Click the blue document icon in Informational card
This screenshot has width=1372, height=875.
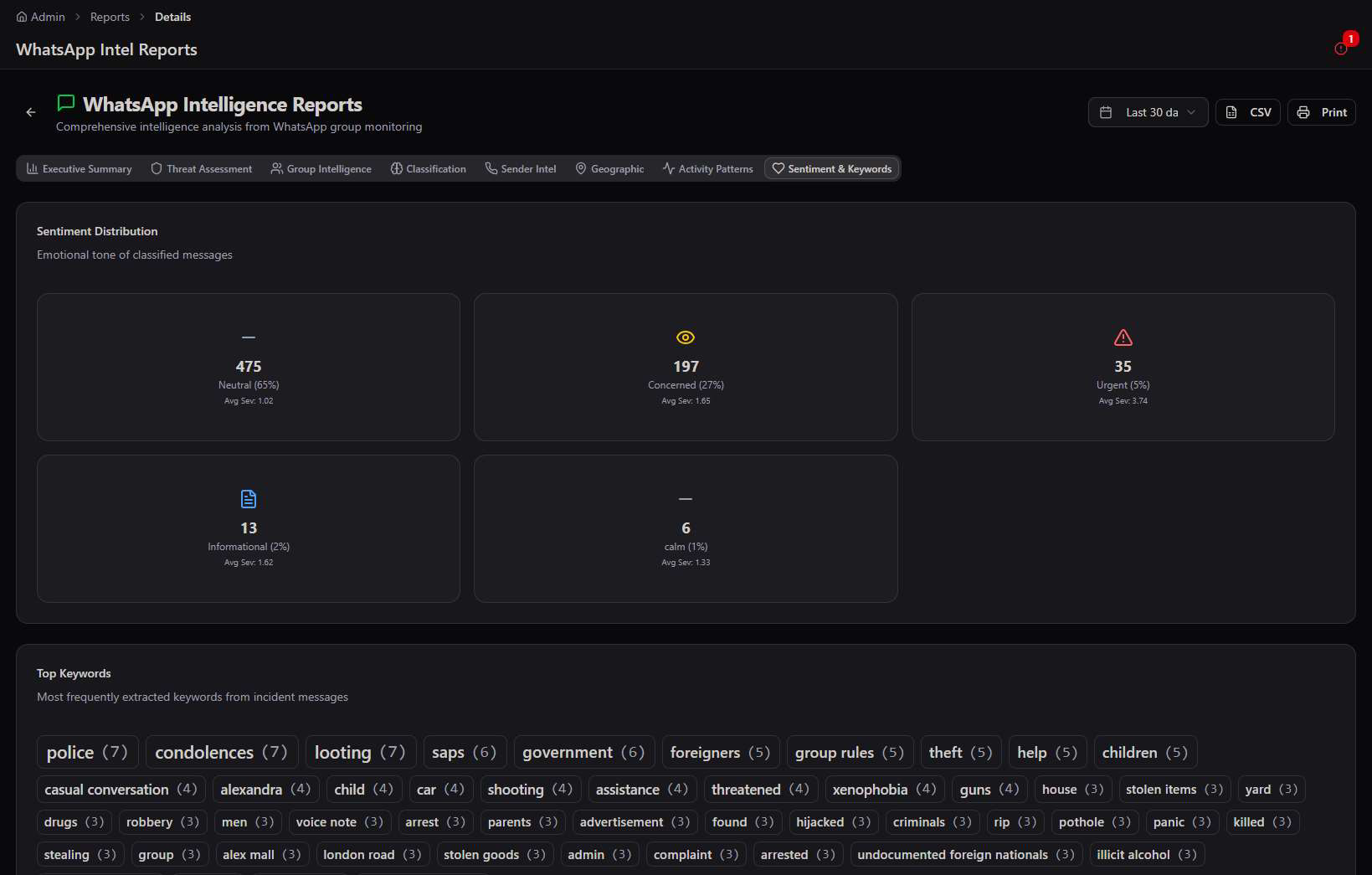click(x=249, y=499)
